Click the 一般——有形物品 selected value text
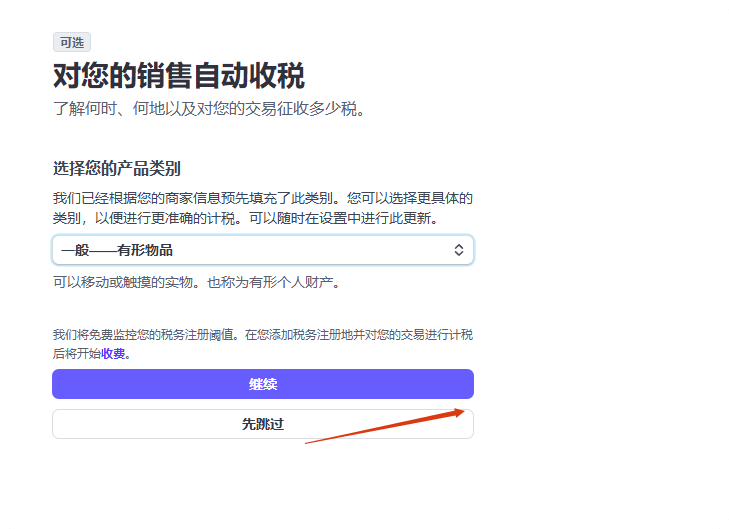 [x=123, y=250]
